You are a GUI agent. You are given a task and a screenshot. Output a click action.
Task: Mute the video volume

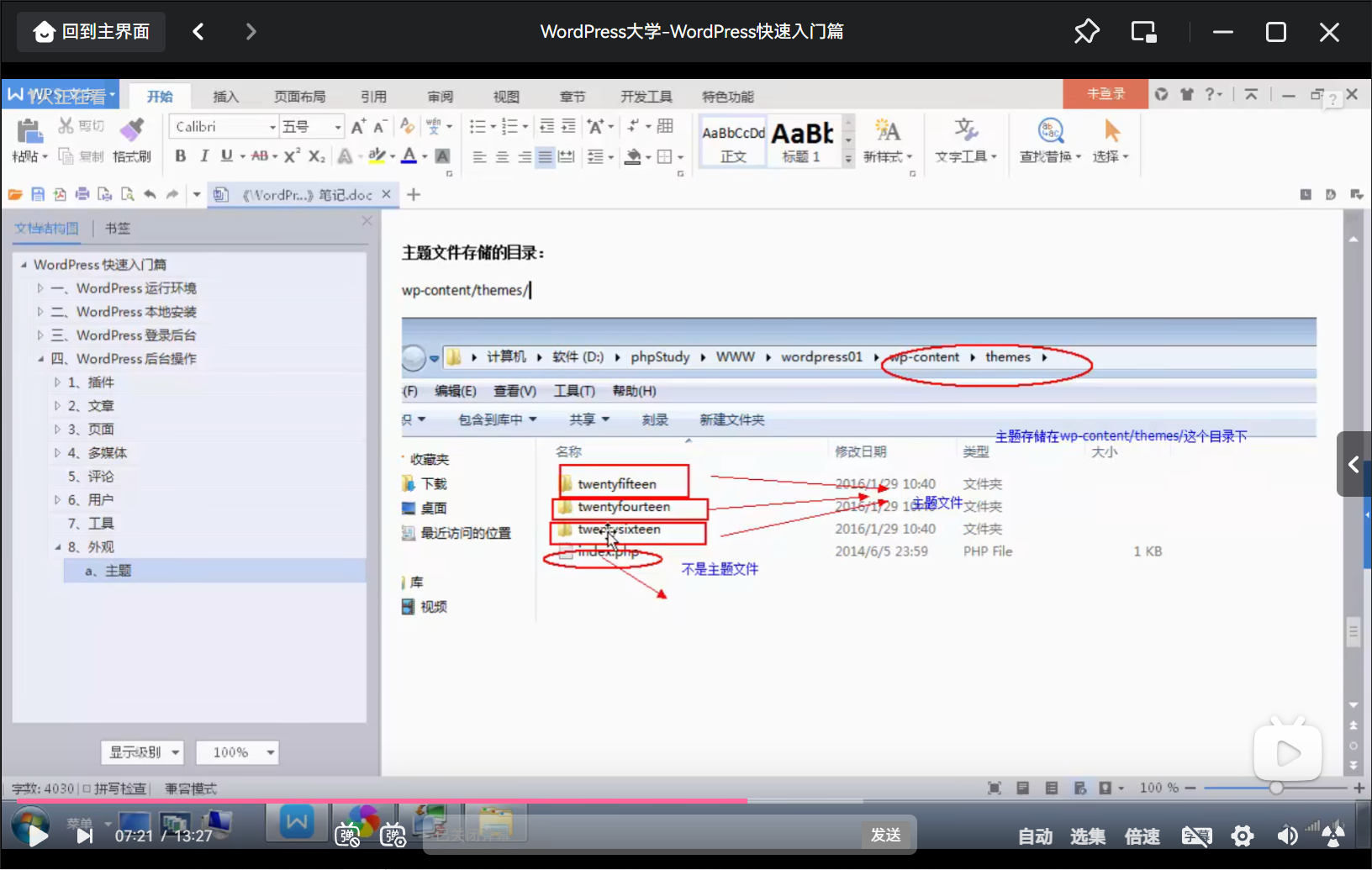pyautogui.click(x=1287, y=836)
